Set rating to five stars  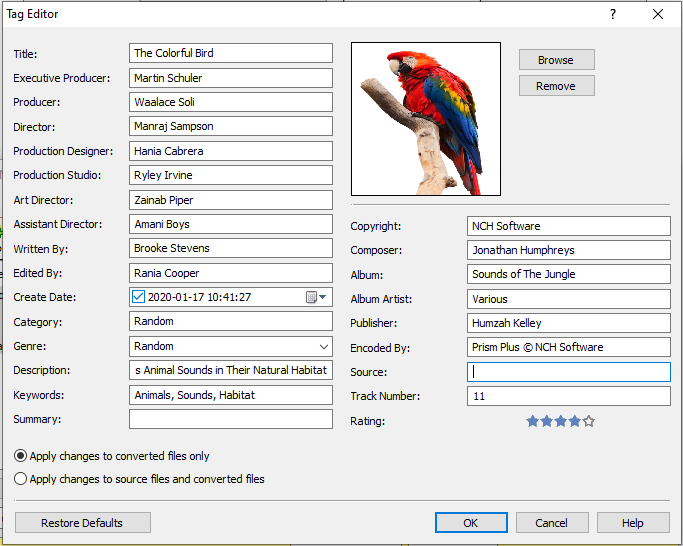click(589, 421)
